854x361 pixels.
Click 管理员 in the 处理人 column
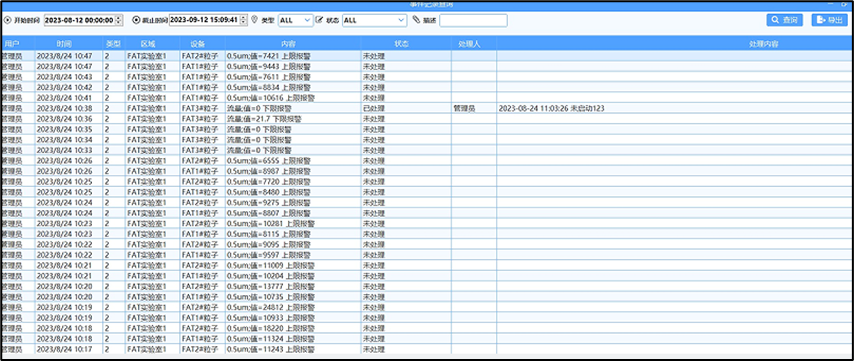click(473, 108)
